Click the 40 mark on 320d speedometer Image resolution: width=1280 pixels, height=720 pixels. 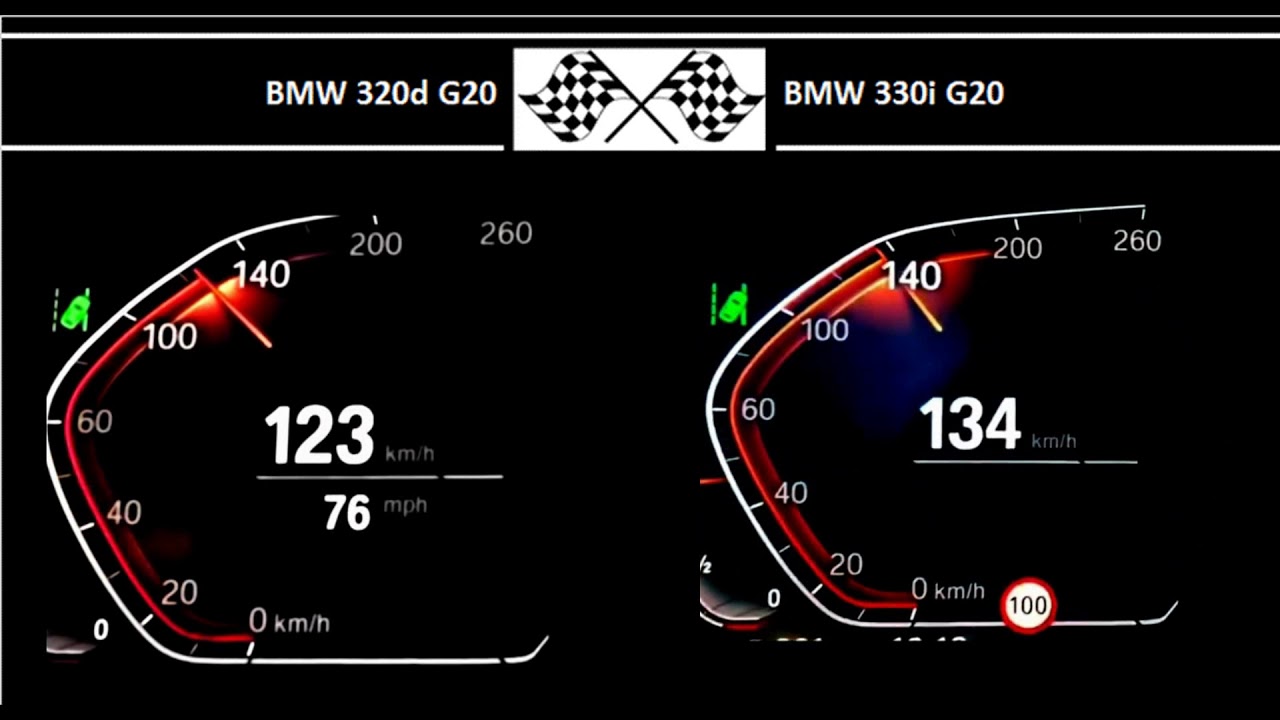tap(124, 513)
